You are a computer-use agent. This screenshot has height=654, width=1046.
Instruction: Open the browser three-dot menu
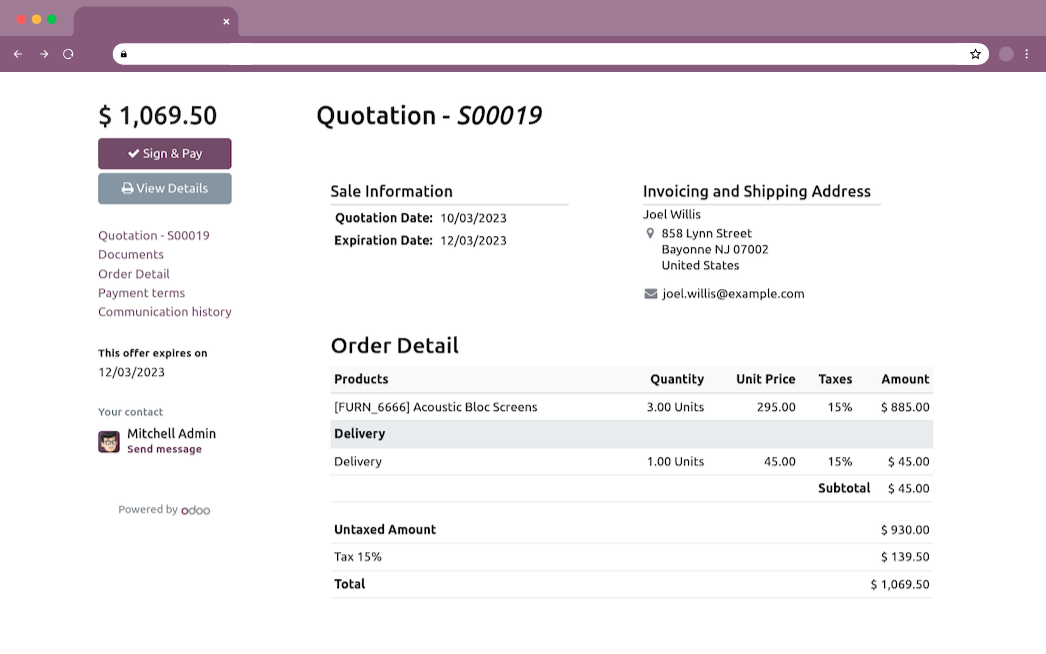pos(1027,54)
